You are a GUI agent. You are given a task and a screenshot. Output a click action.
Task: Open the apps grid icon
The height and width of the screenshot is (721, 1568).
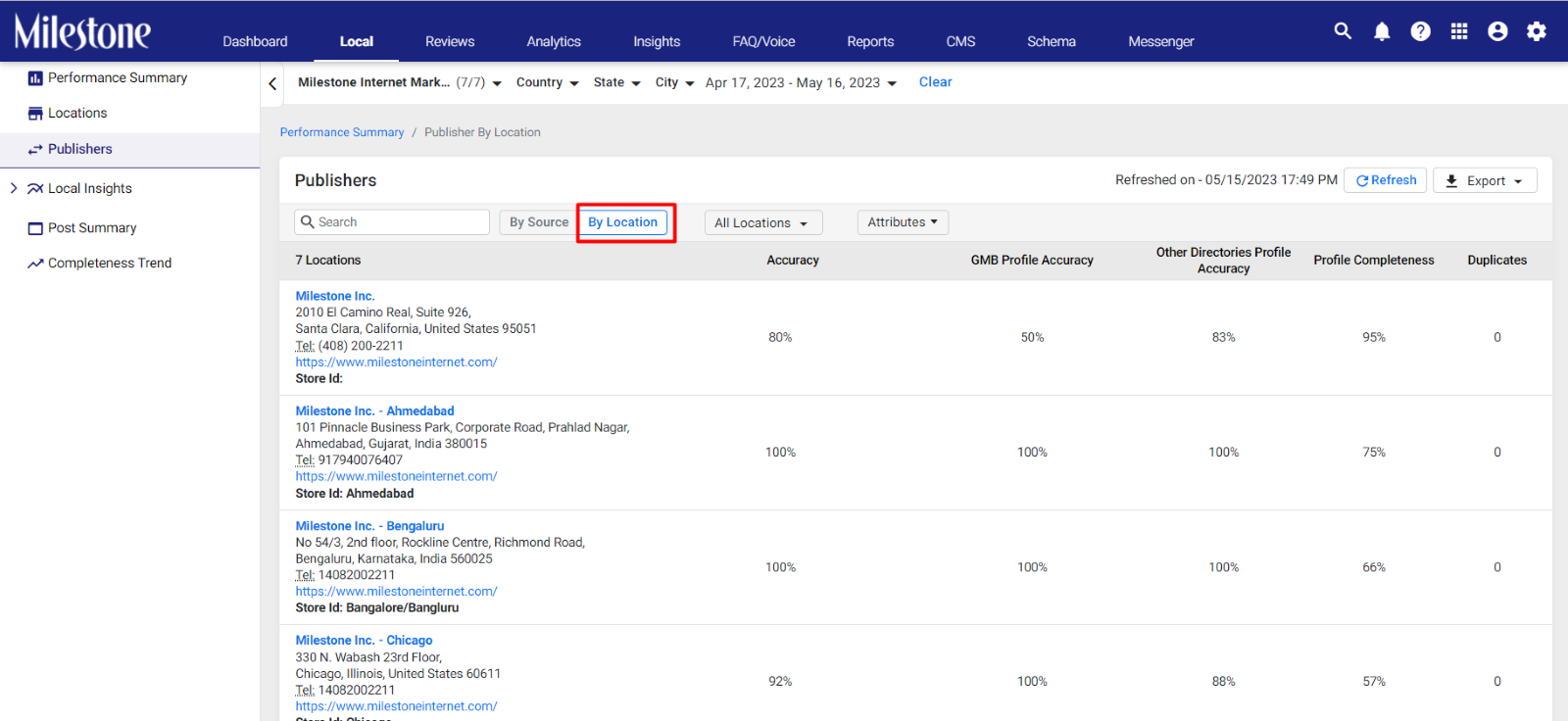point(1459,31)
